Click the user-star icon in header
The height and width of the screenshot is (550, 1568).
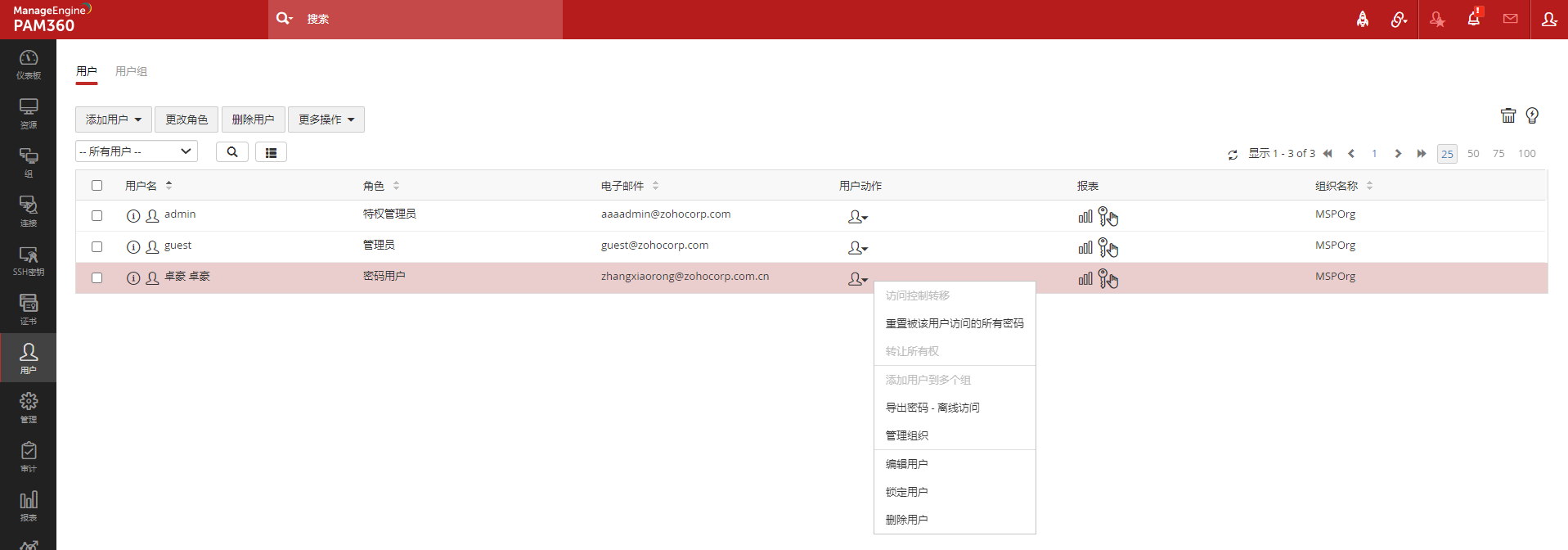[1437, 19]
